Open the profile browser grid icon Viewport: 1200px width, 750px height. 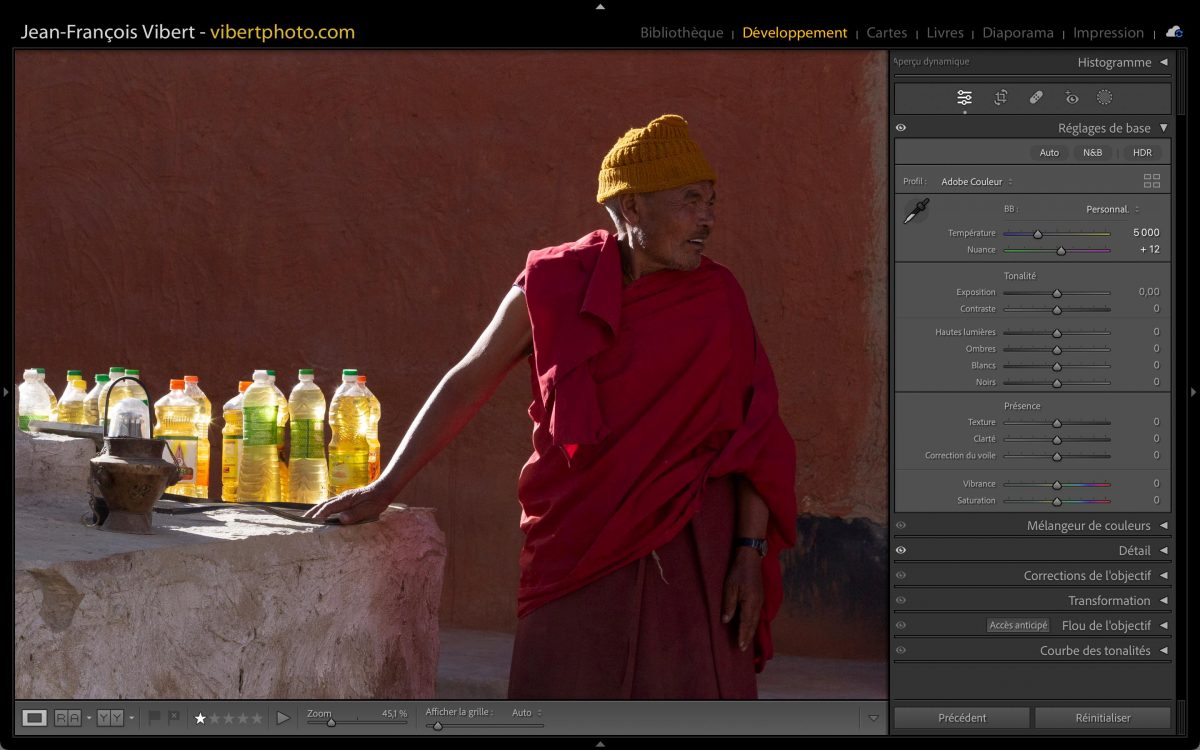tap(1152, 181)
